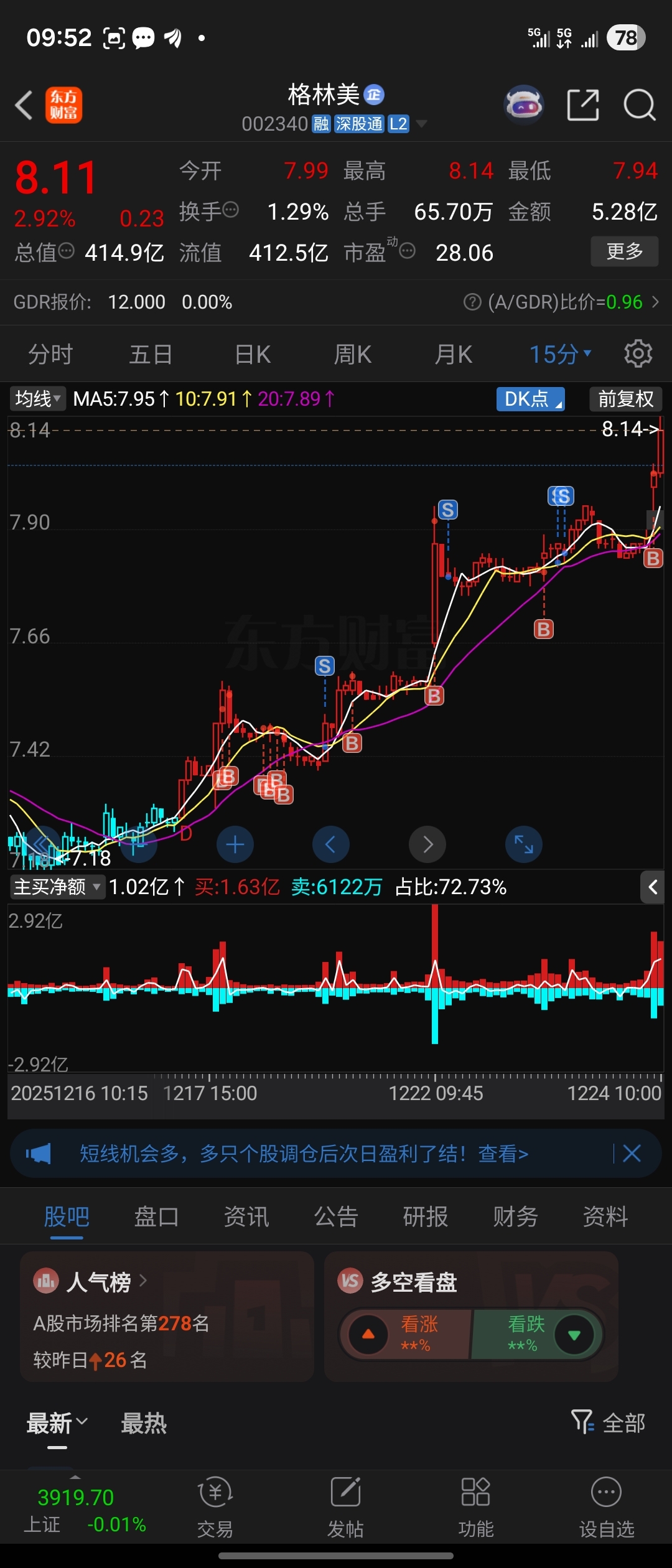This screenshot has height=1568, width=672.
Task: Open the 资讯 tab
Action: point(246,1216)
